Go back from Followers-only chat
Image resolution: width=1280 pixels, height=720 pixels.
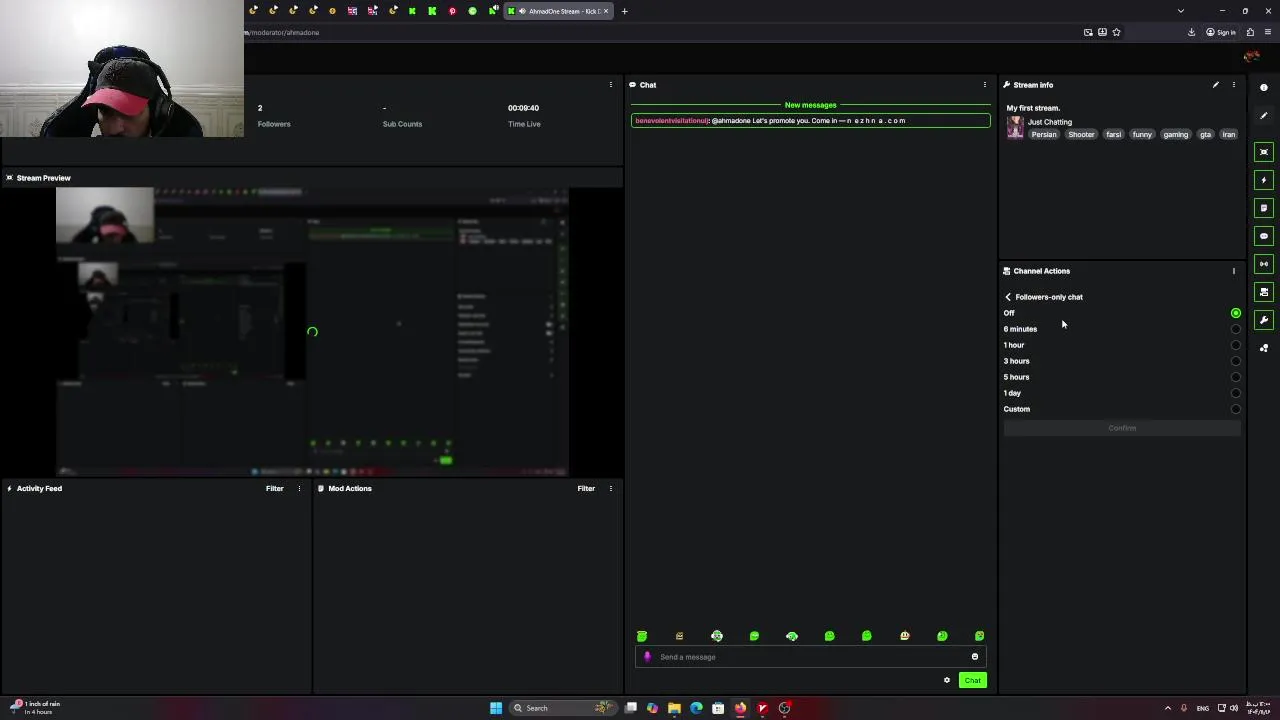[1008, 297]
